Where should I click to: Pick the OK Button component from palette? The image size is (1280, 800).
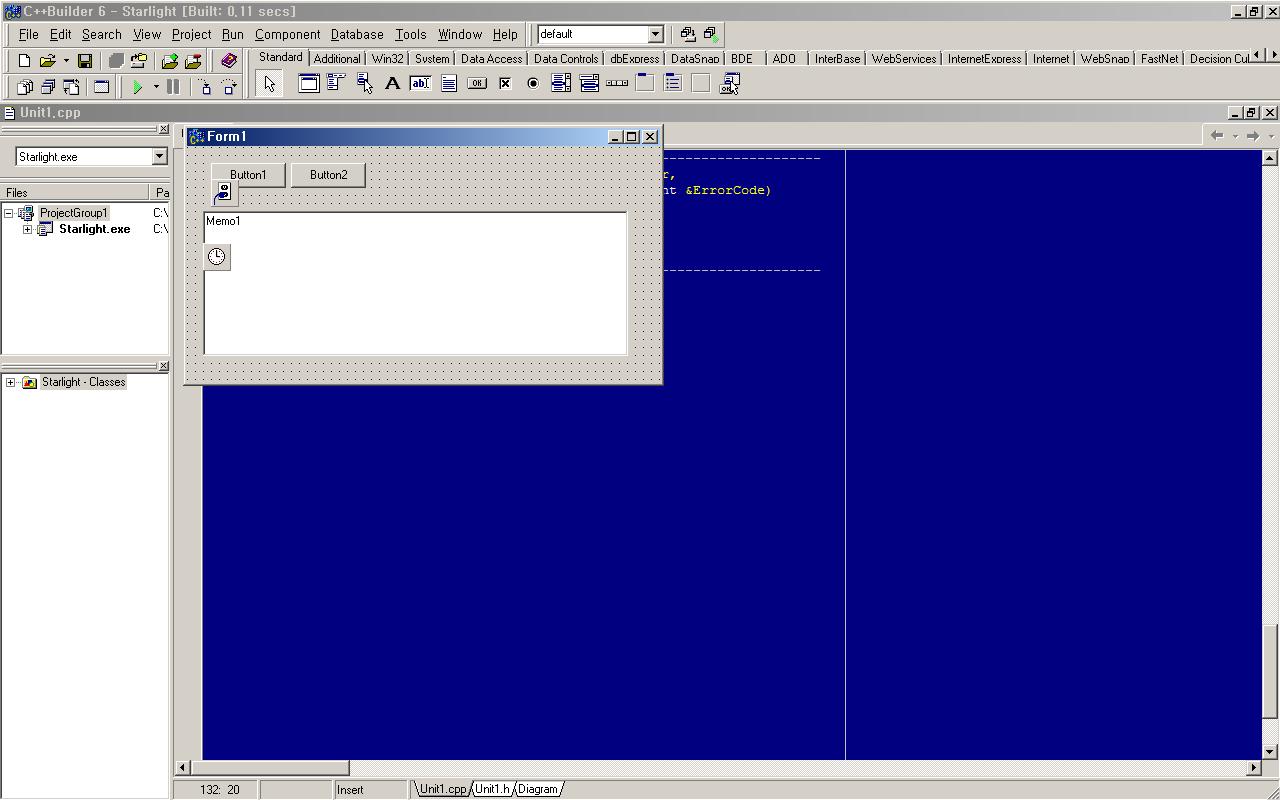click(477, 84)
